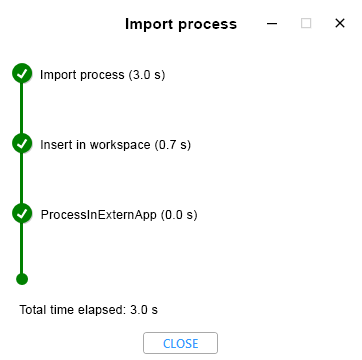Select the 'Insert in workspace' step label
The width and height of the screenshot is (362, 360).
pos(95,145)
